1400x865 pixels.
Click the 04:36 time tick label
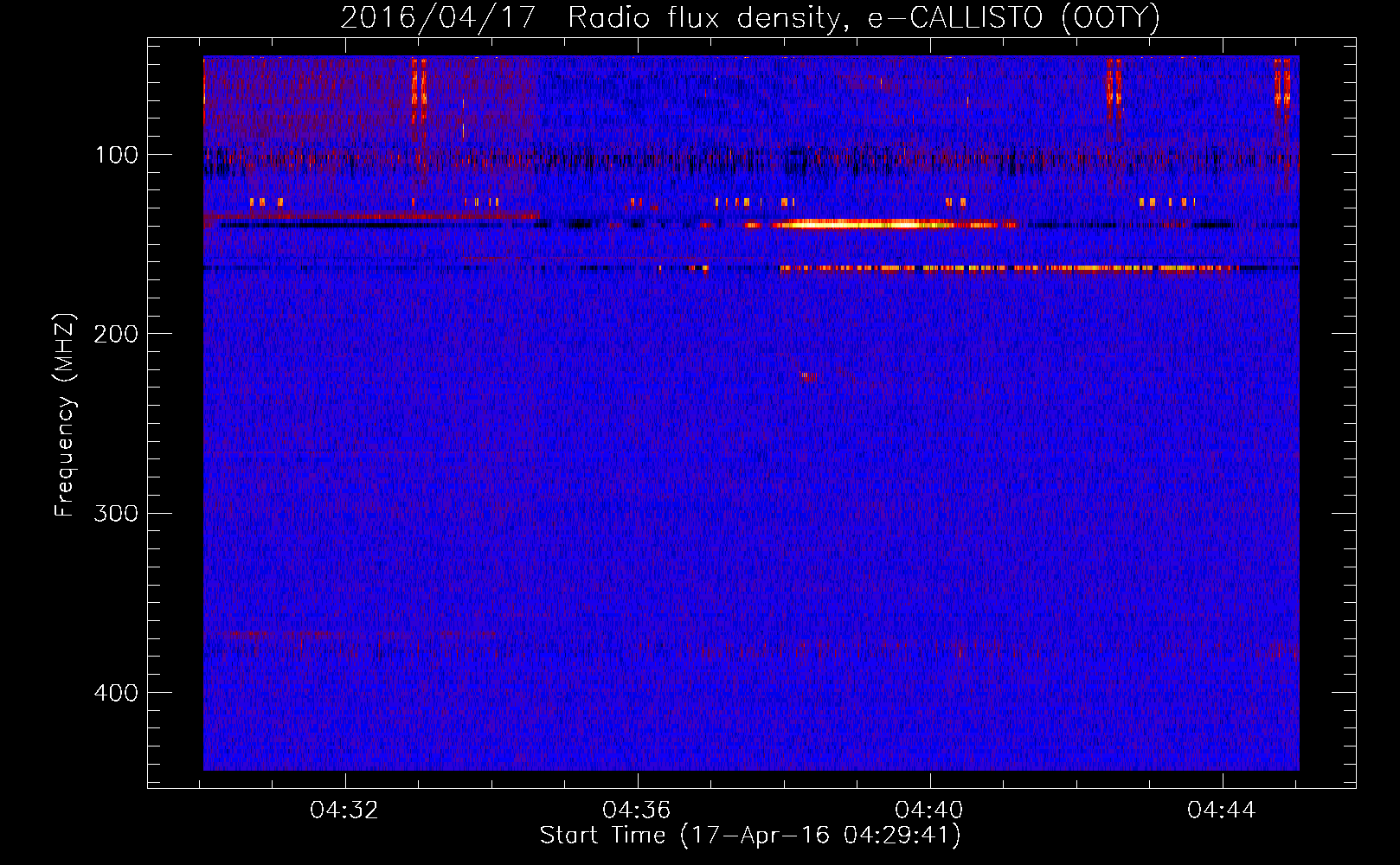(637, 811)
